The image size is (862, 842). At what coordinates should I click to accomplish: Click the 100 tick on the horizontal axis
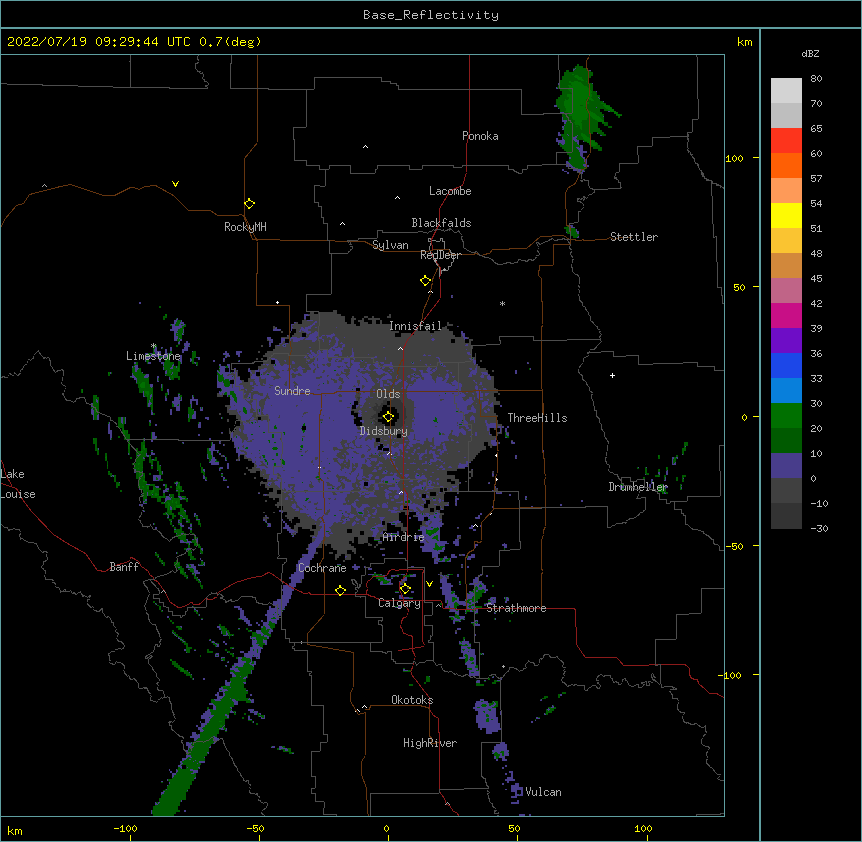[x=643, y=828]
